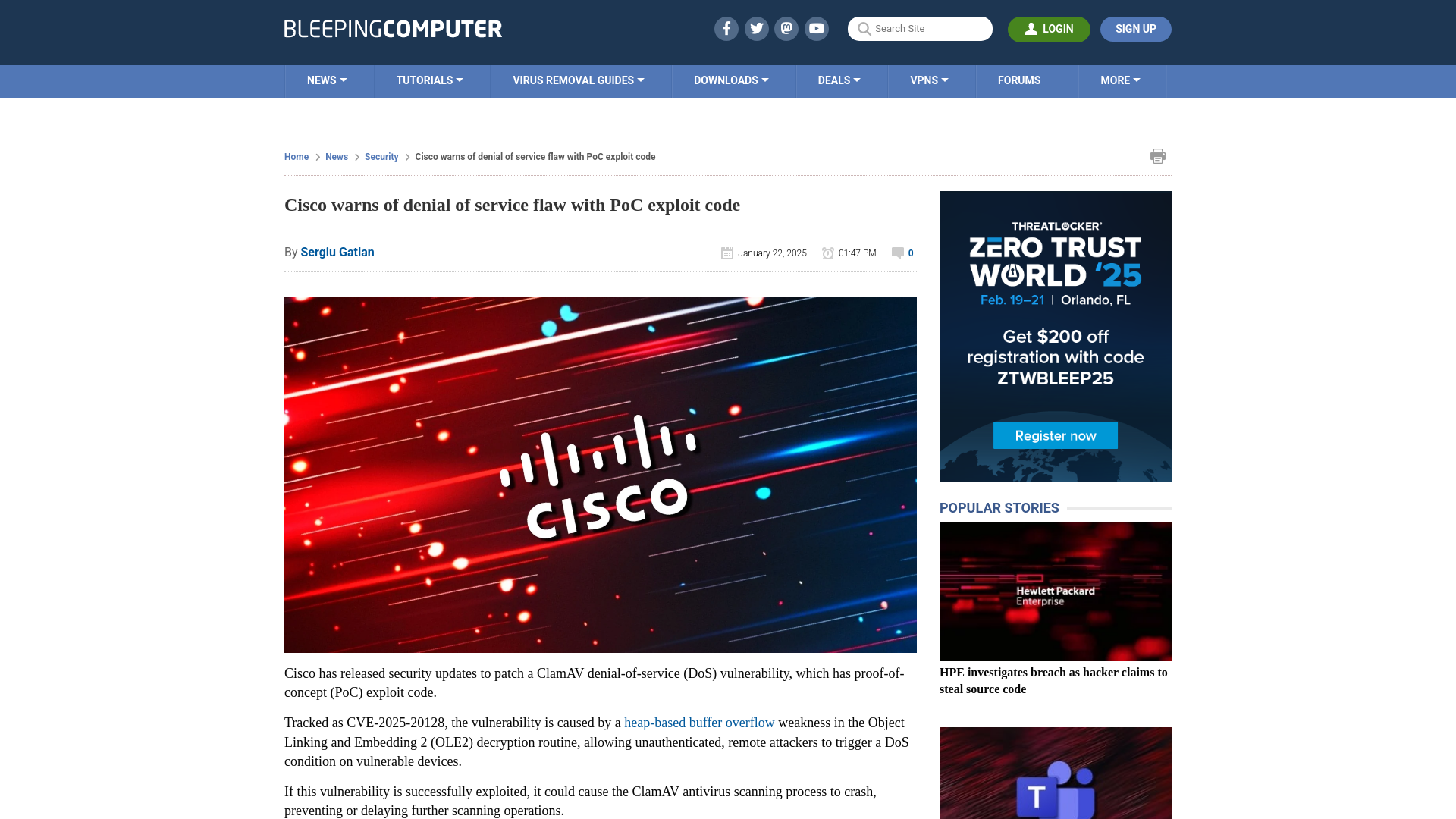Click the heap-based buffer overflow link

(x=699, y=723)
